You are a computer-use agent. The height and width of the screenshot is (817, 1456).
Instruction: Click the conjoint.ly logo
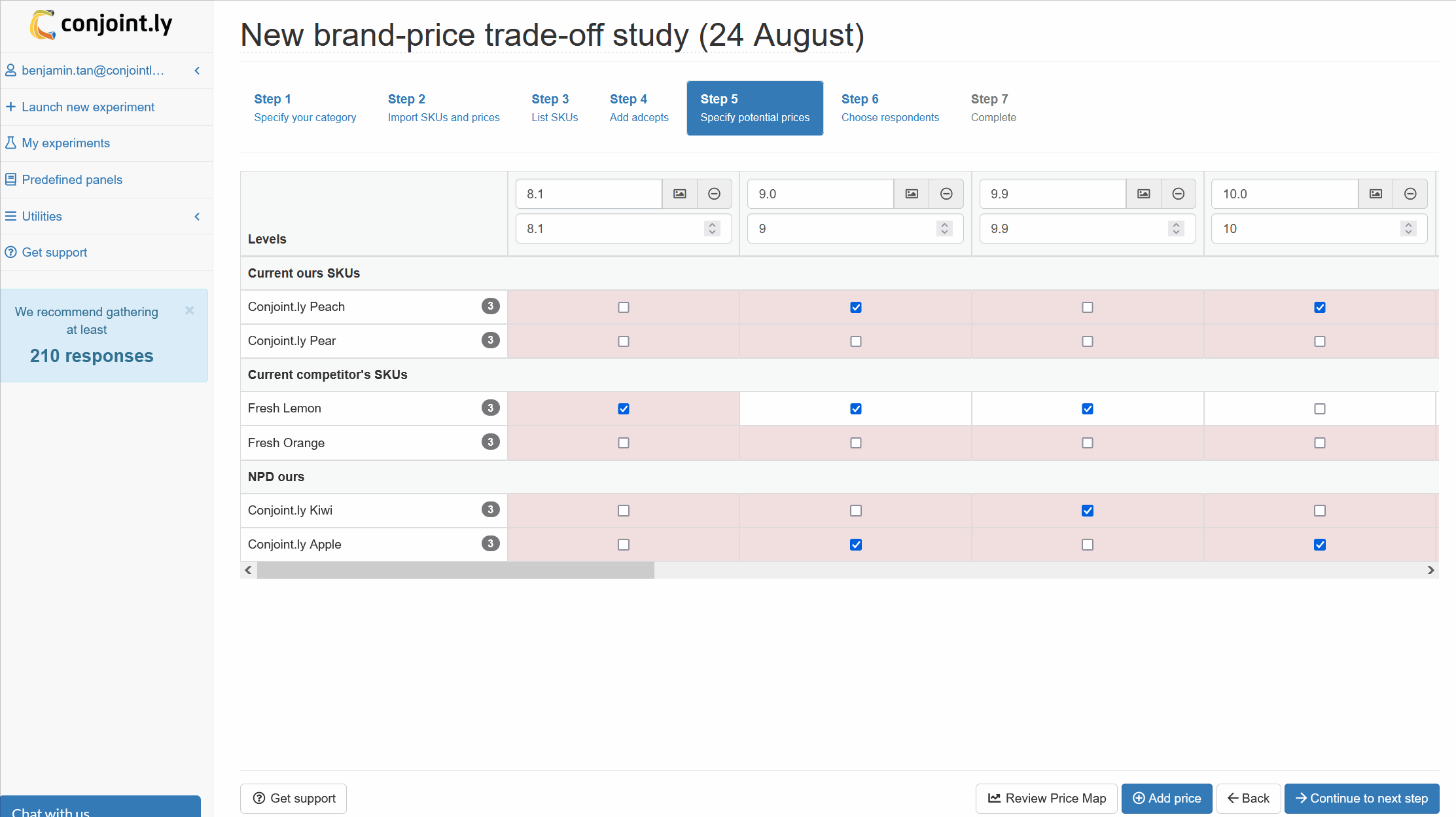coord(101,24)
